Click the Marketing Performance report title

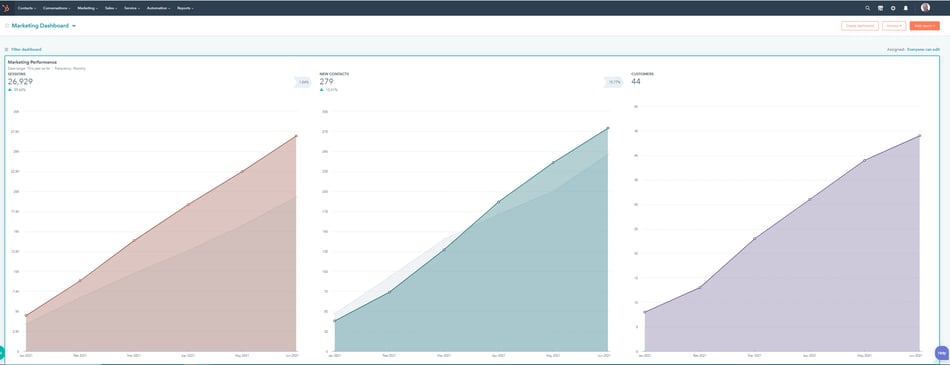pyautogui.click(x=32, y=62)
